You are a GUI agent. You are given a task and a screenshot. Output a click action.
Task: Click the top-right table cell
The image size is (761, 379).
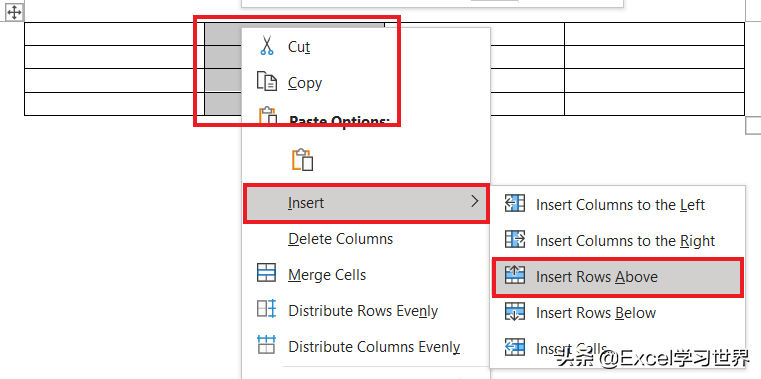tap(654, 34)
